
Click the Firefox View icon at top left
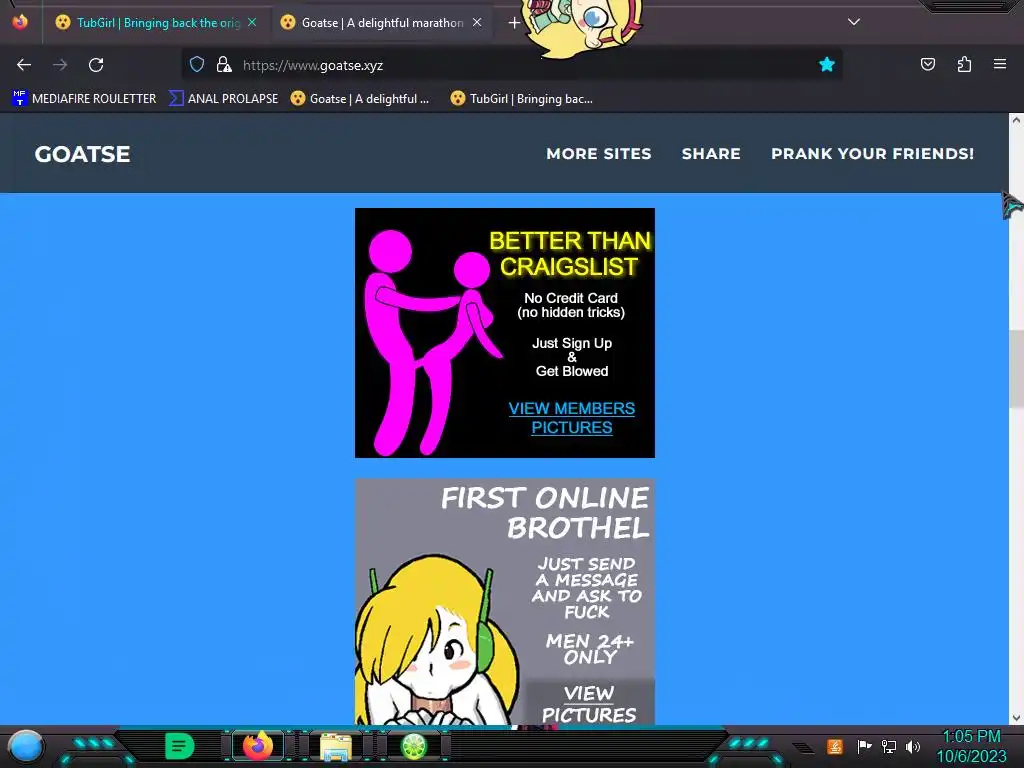pos(20,22)
